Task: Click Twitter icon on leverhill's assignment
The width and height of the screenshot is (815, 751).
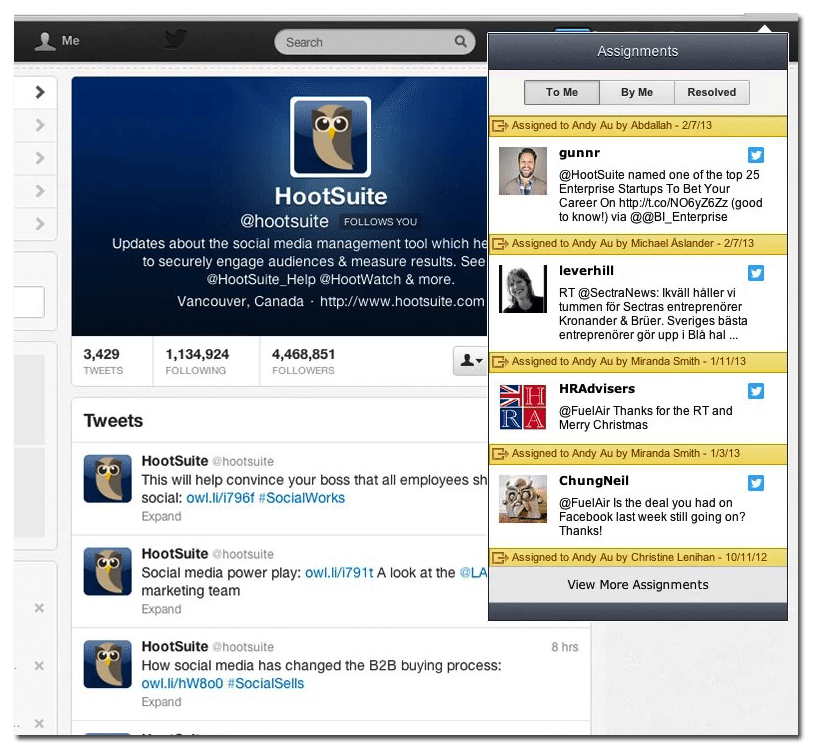Action: [x=756, y=273]
